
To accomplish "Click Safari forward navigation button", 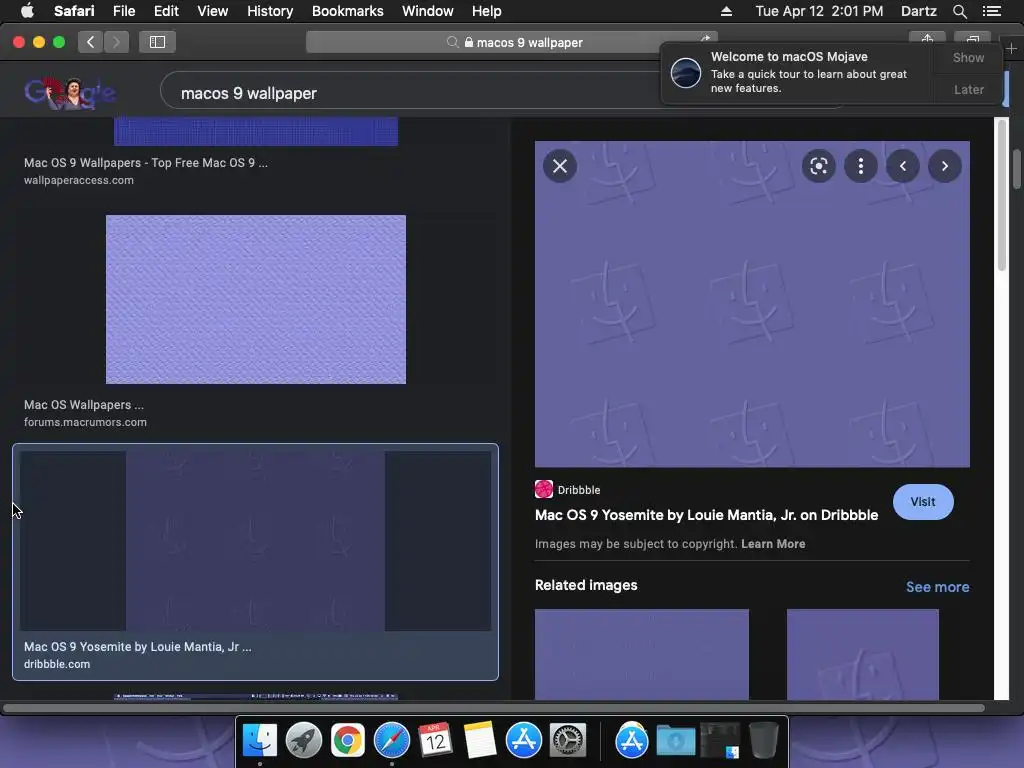I will point(116,42).
